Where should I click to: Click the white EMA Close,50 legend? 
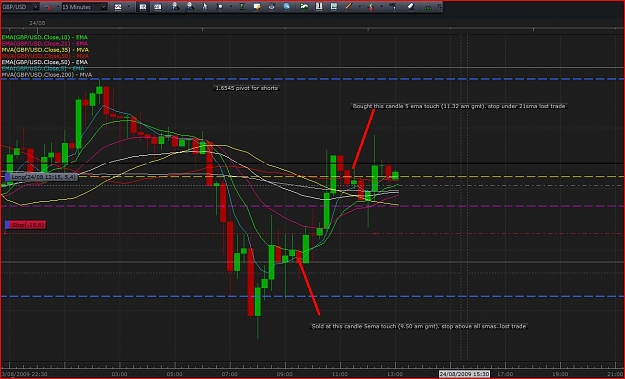click(45, 62)
